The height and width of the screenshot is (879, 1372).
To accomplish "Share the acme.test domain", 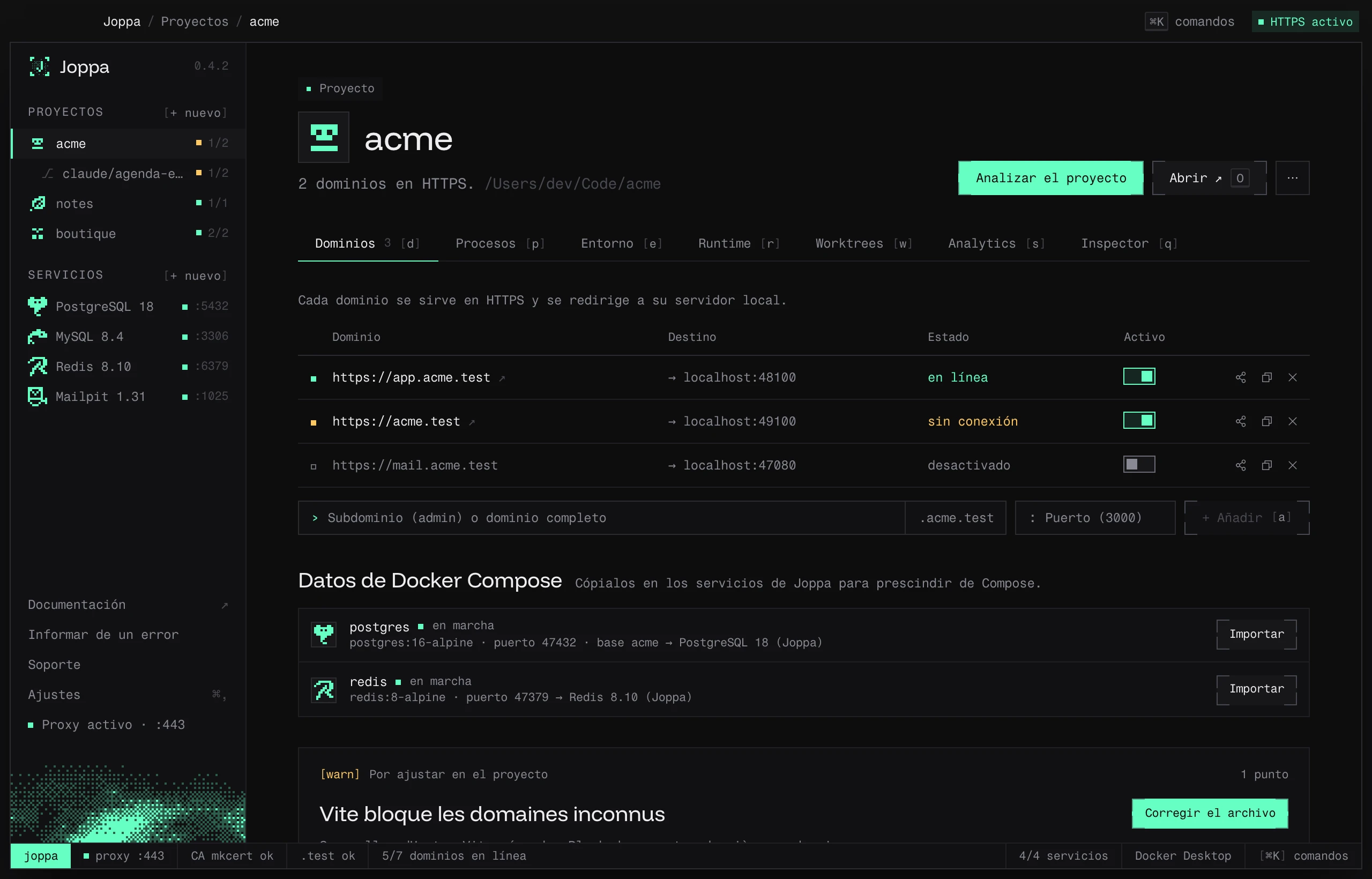I will click(1241, 421).
